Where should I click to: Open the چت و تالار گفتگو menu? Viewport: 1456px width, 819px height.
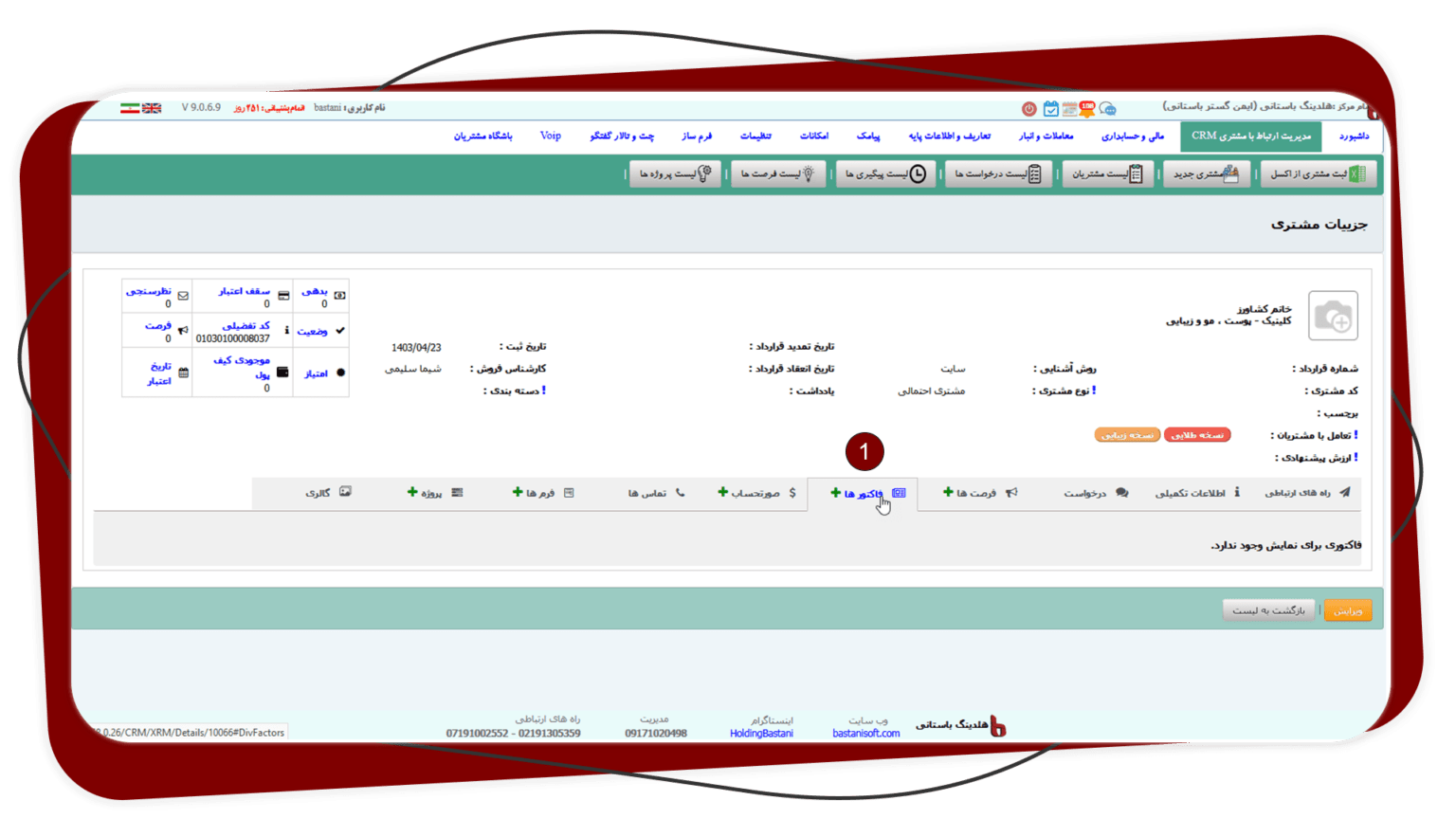point(622,136)
